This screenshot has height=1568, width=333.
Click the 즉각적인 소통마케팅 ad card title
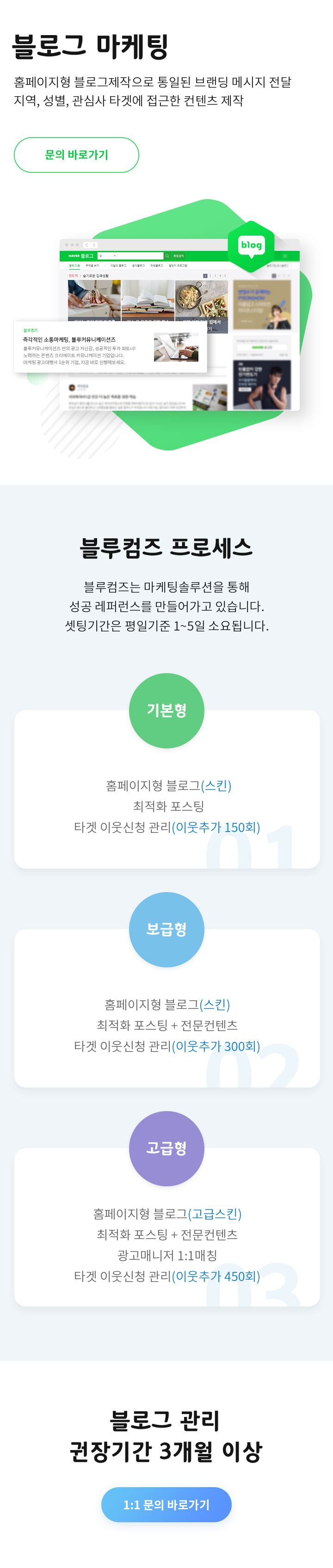click(x=69, y=340)
